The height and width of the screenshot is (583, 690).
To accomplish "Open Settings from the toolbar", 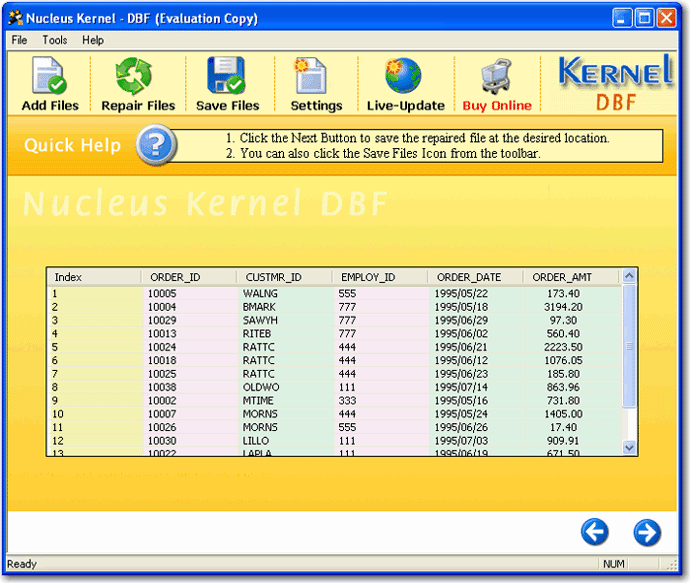I will click(x=316, y=83).
